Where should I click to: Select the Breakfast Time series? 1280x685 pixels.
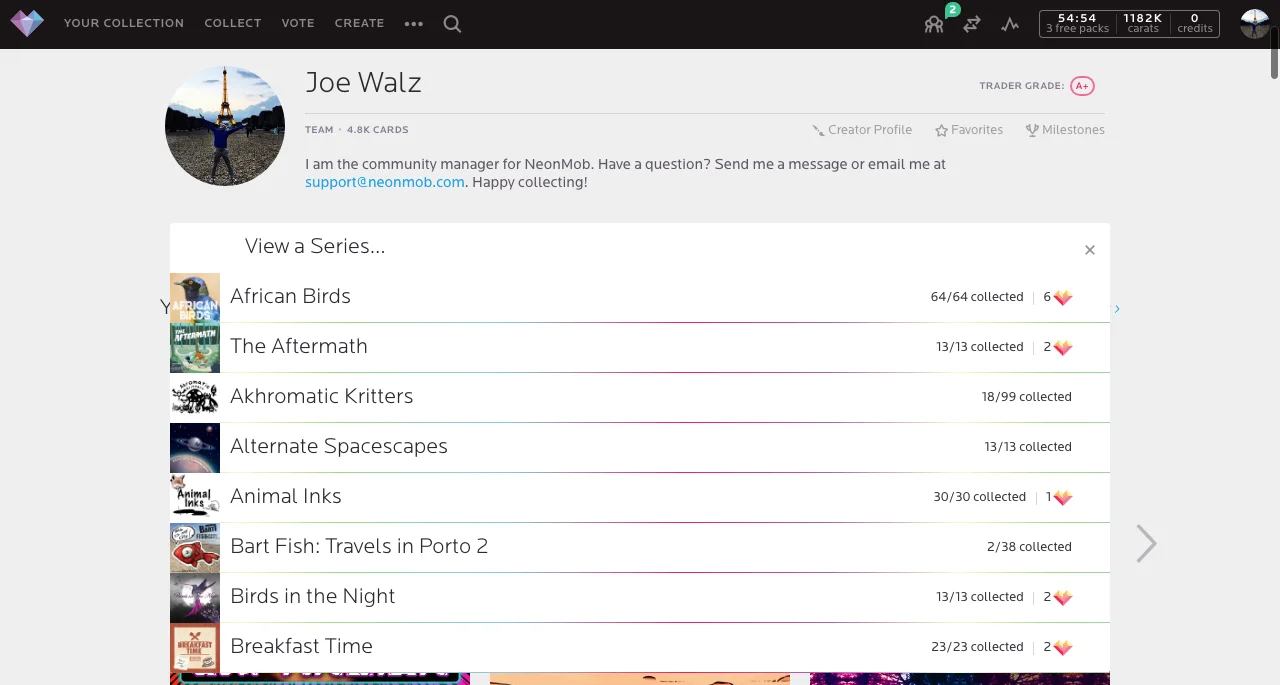pos(640,647)
